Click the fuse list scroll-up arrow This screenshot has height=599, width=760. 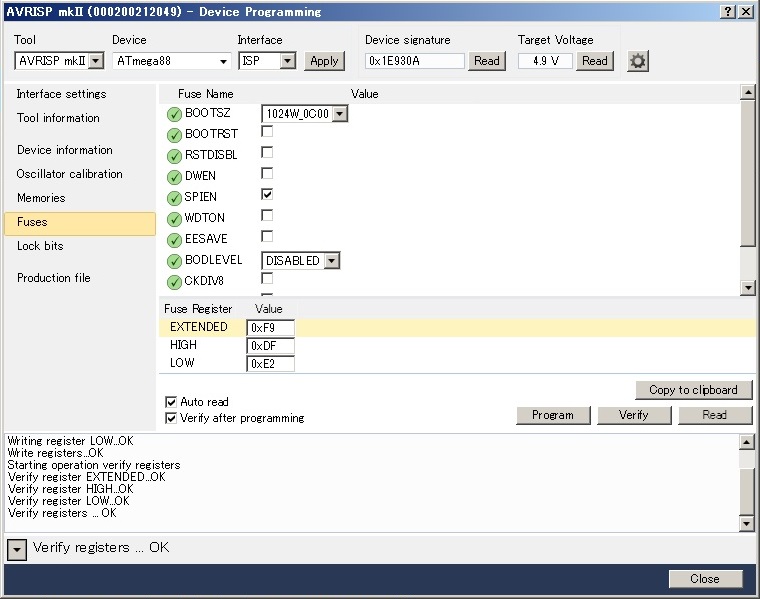point(748,92)
